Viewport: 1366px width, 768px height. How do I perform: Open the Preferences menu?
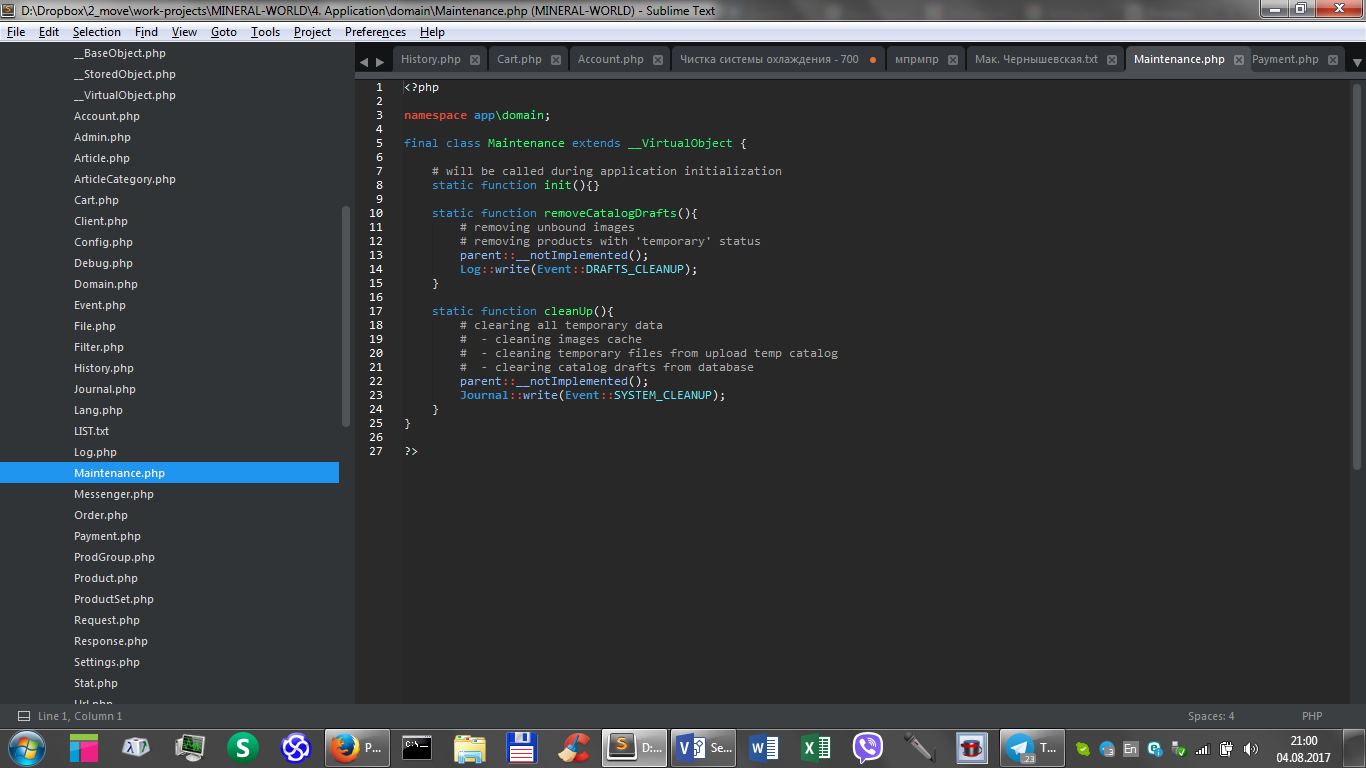point(375,32)
